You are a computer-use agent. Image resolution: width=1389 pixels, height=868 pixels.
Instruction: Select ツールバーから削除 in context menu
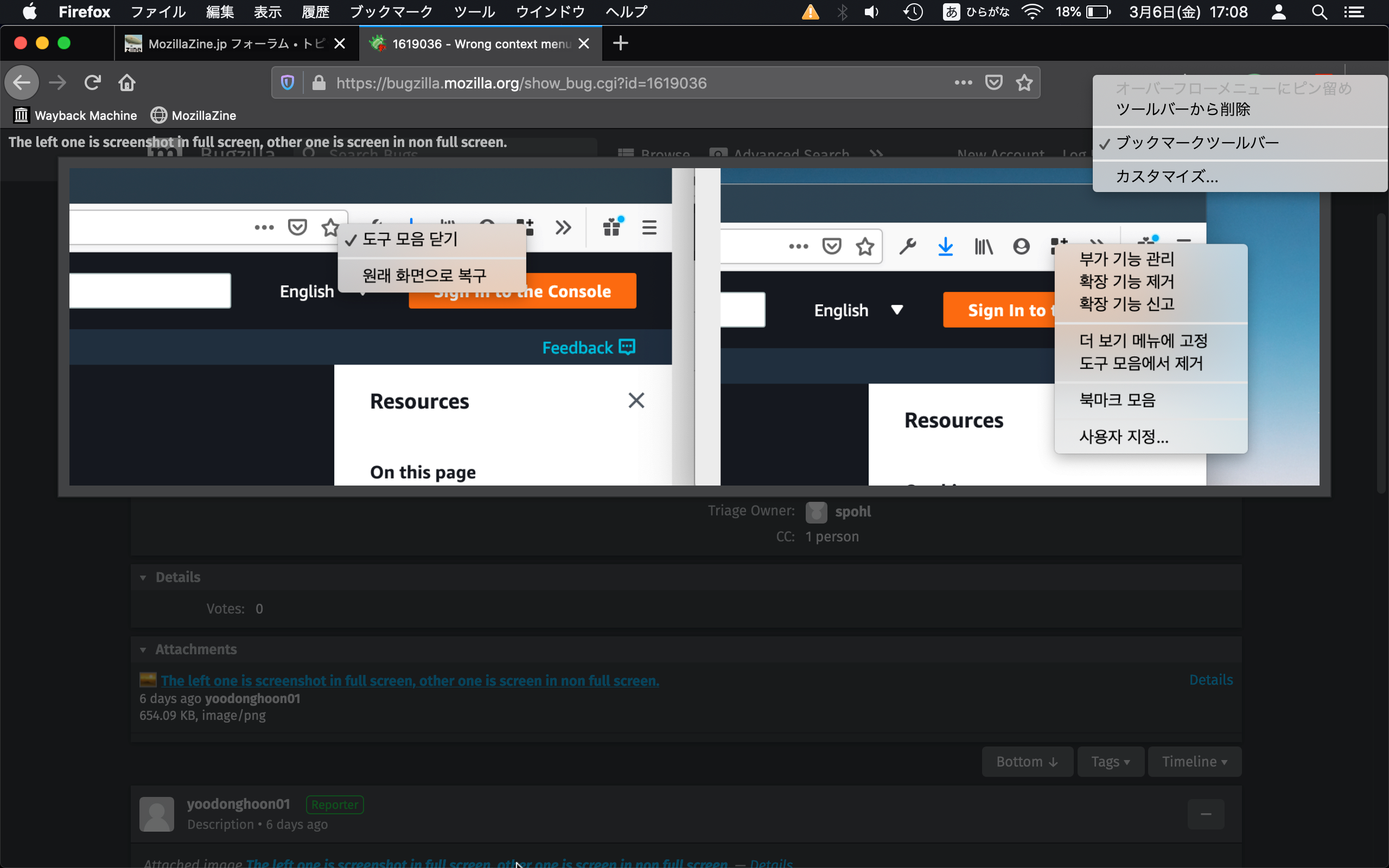coord(1183,110)
